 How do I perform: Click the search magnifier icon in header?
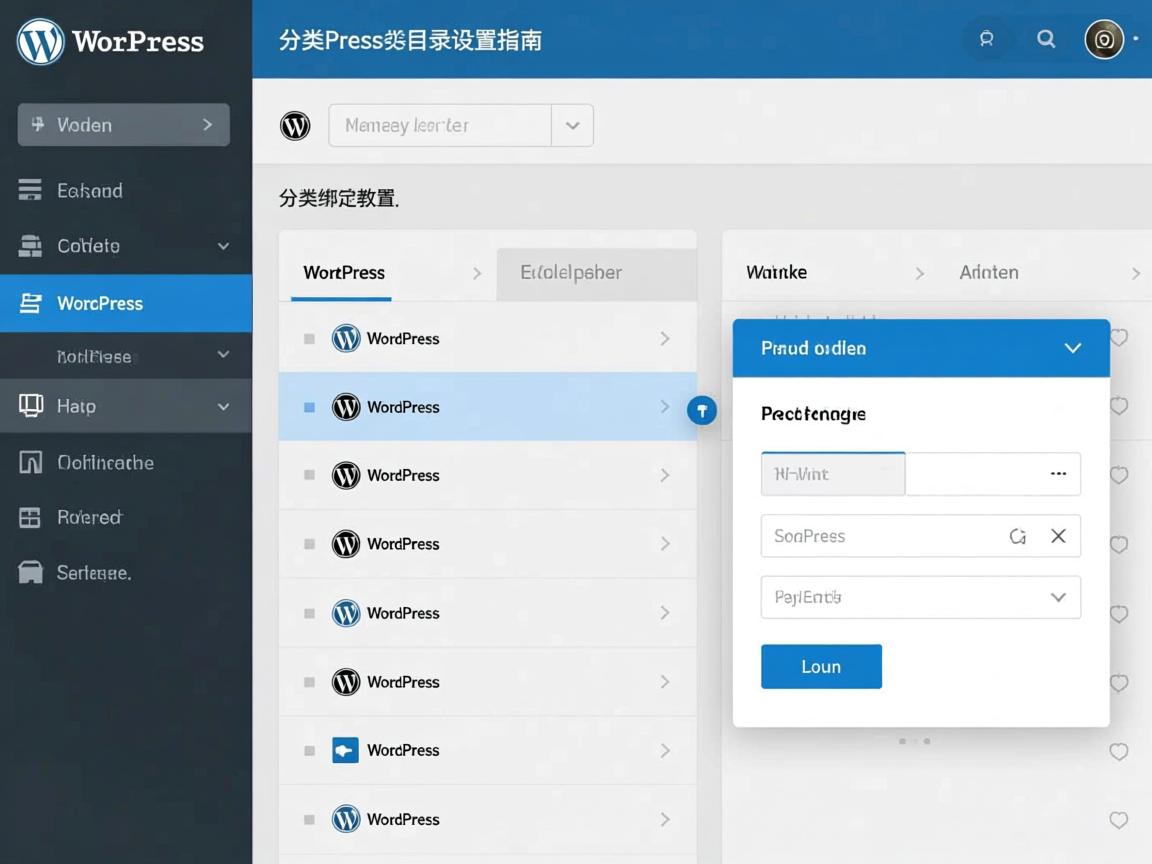(1046, 39)
